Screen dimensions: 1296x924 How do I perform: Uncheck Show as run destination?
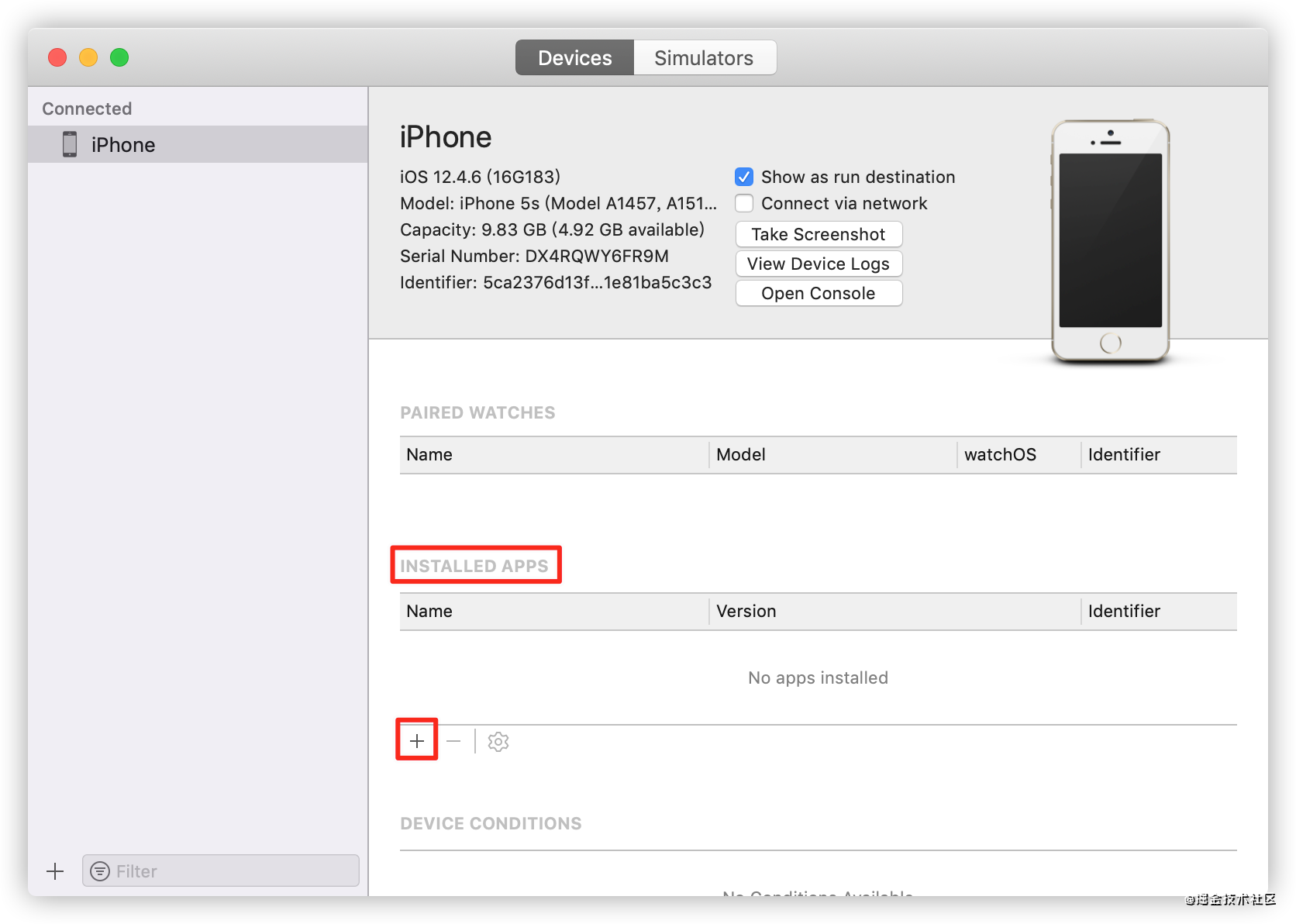pyautogui.click(x=744, y=177)
